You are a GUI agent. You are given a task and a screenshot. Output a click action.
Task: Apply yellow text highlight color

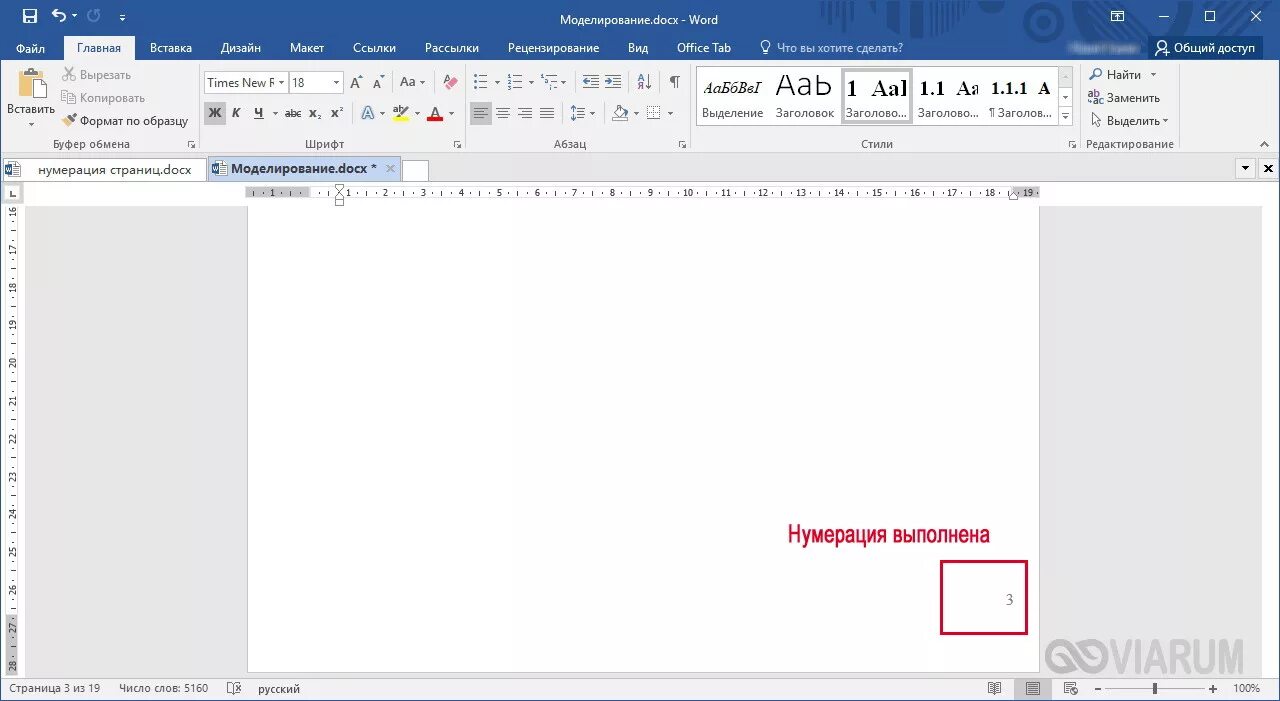tap(401, 113)
